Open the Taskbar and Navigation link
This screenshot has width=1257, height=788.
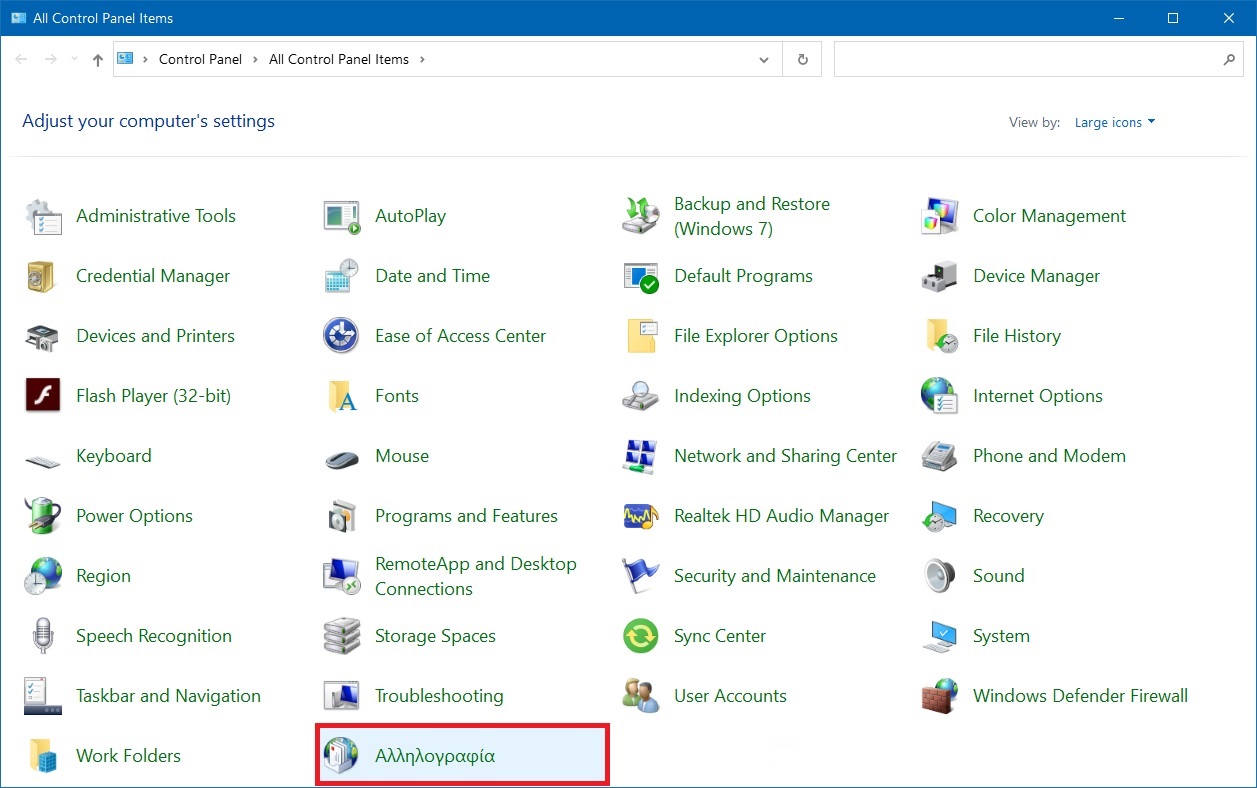click(x=168, y=696)
